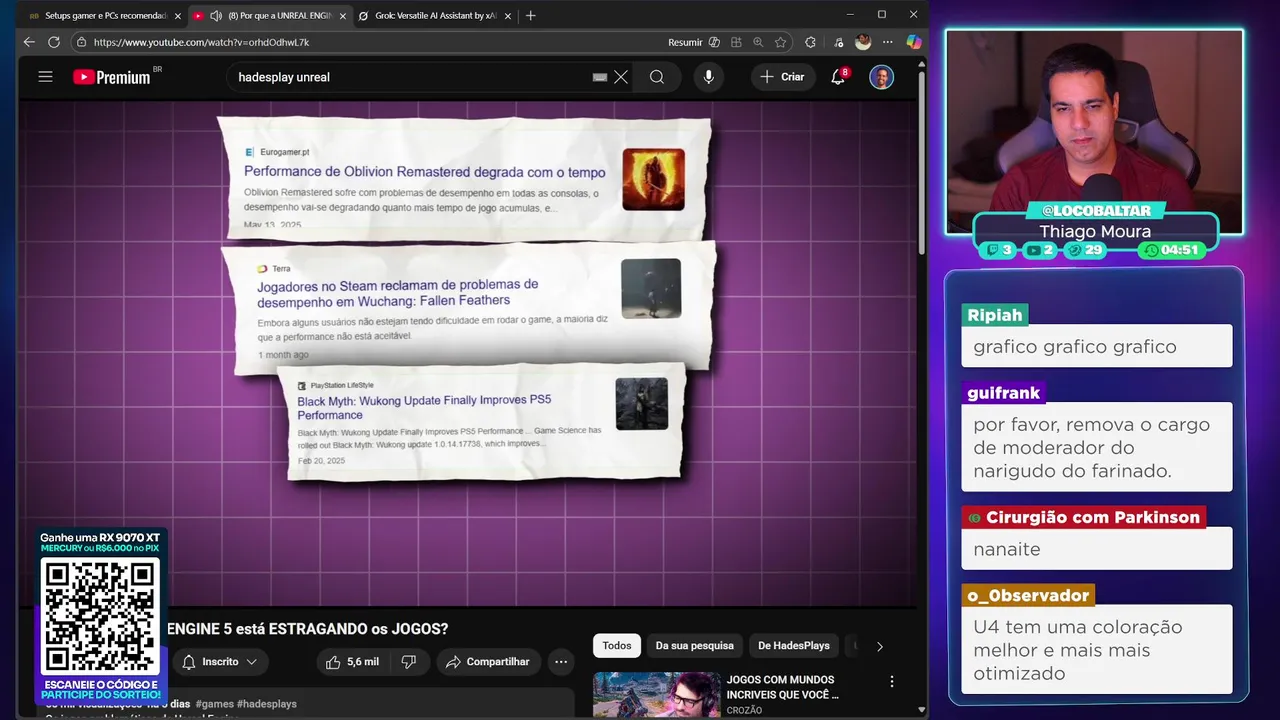Open JOGOS COM MUNDOS INCRIVEIS video thumbnail

tap(657, 695)
